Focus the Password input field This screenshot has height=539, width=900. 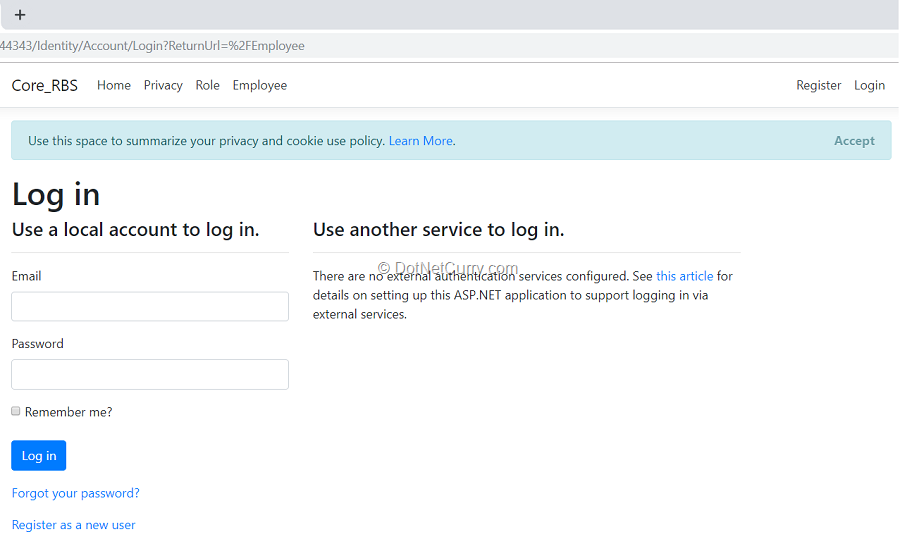(150, 375)
